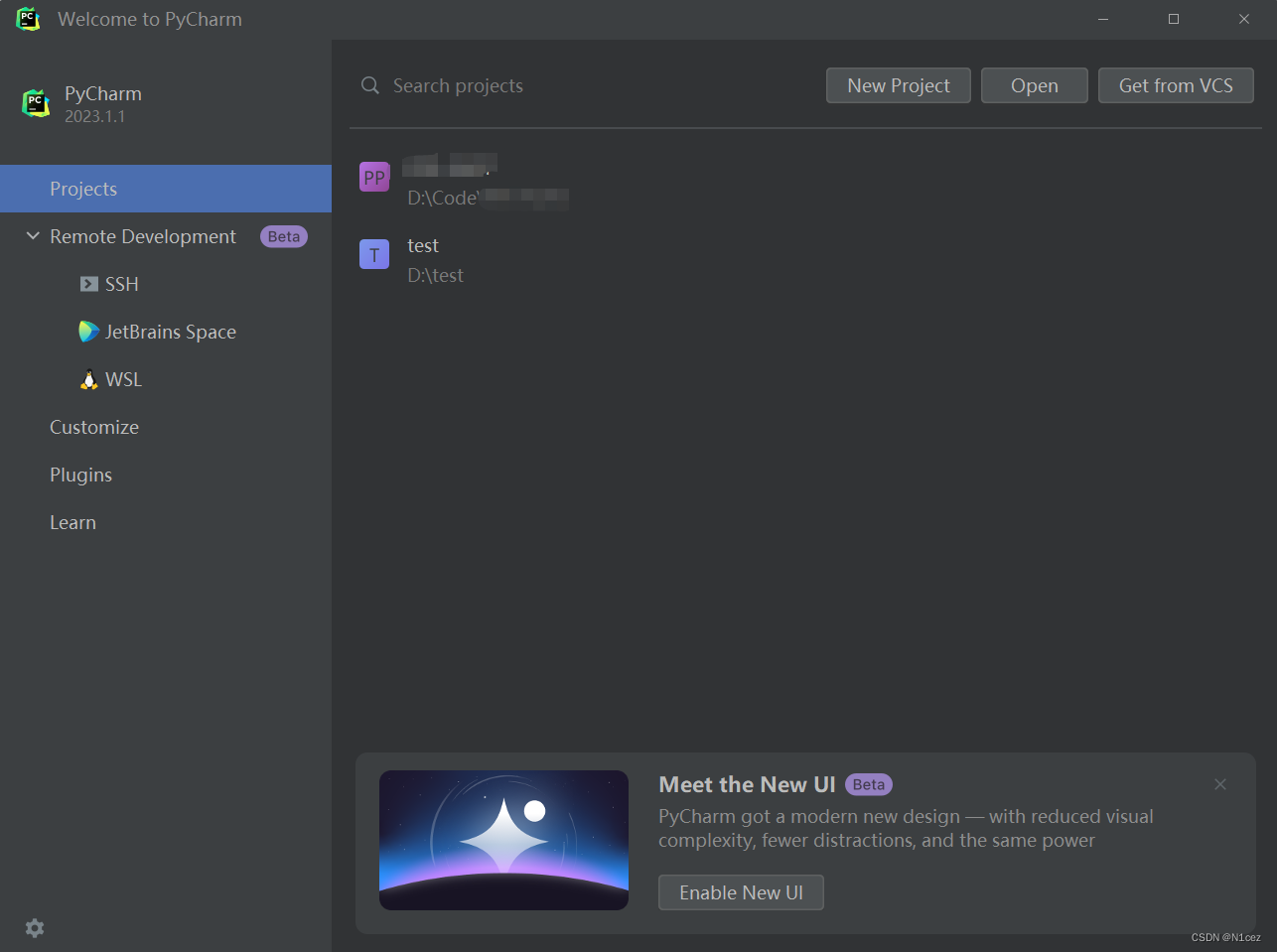The image size is (1277, 952).
Task: Open the Learn tab
Action: pos(72,522)
